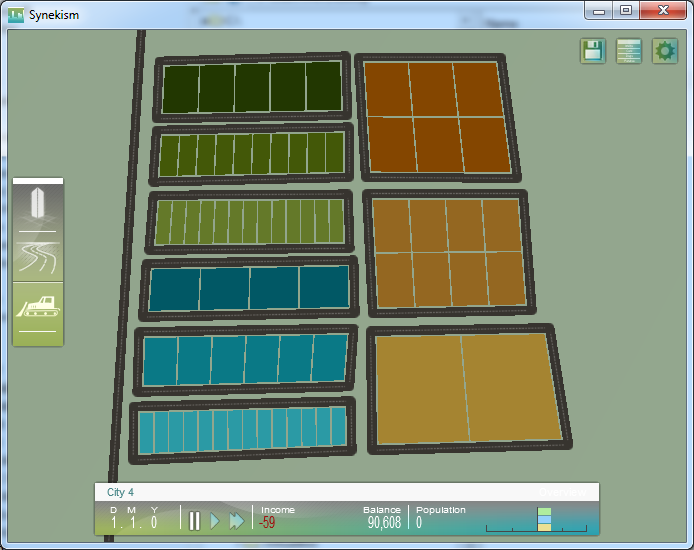Click the Population counter
The height and width of the screenshot is (550, 694).
pyautogui.click(x=440, y=518)
